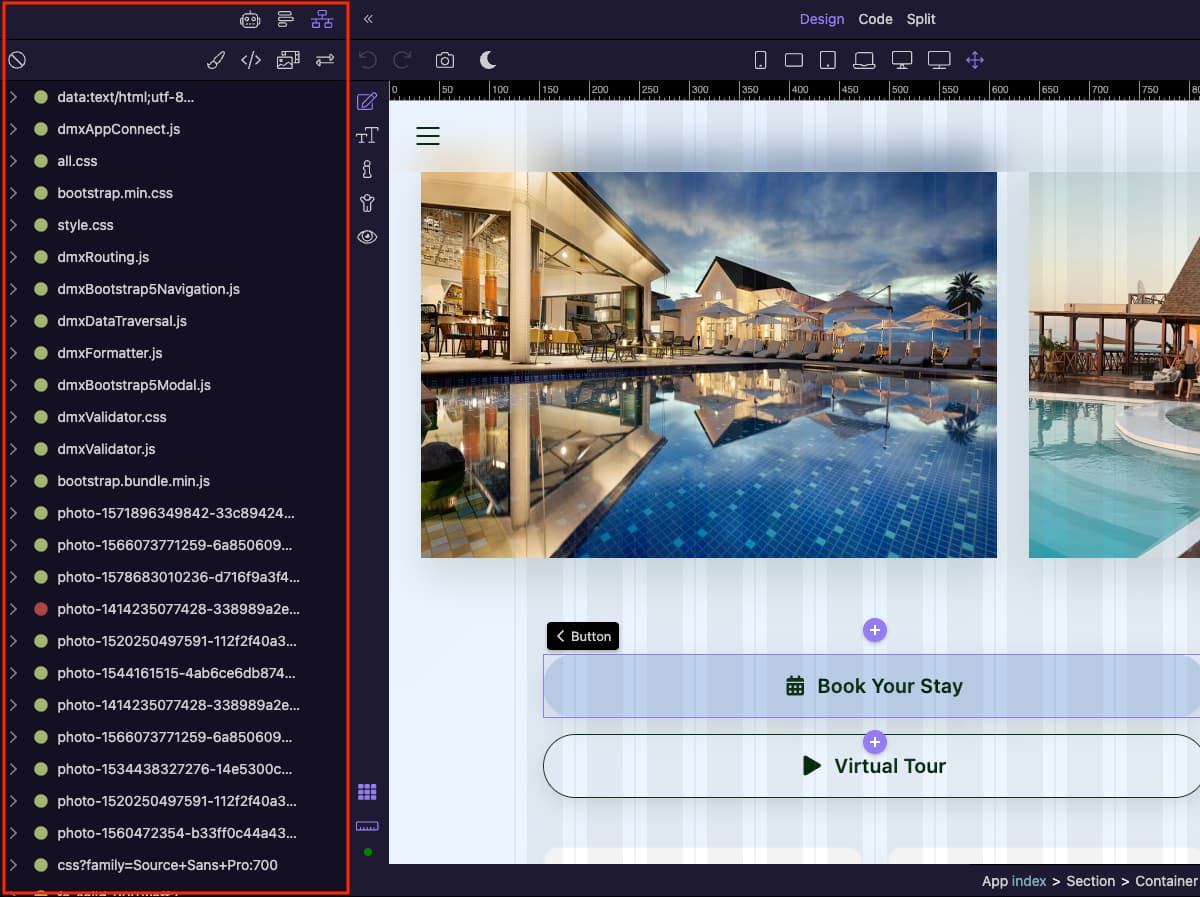Toggle dark mode moon icon
1200x897 pixels.
[488, 60]
